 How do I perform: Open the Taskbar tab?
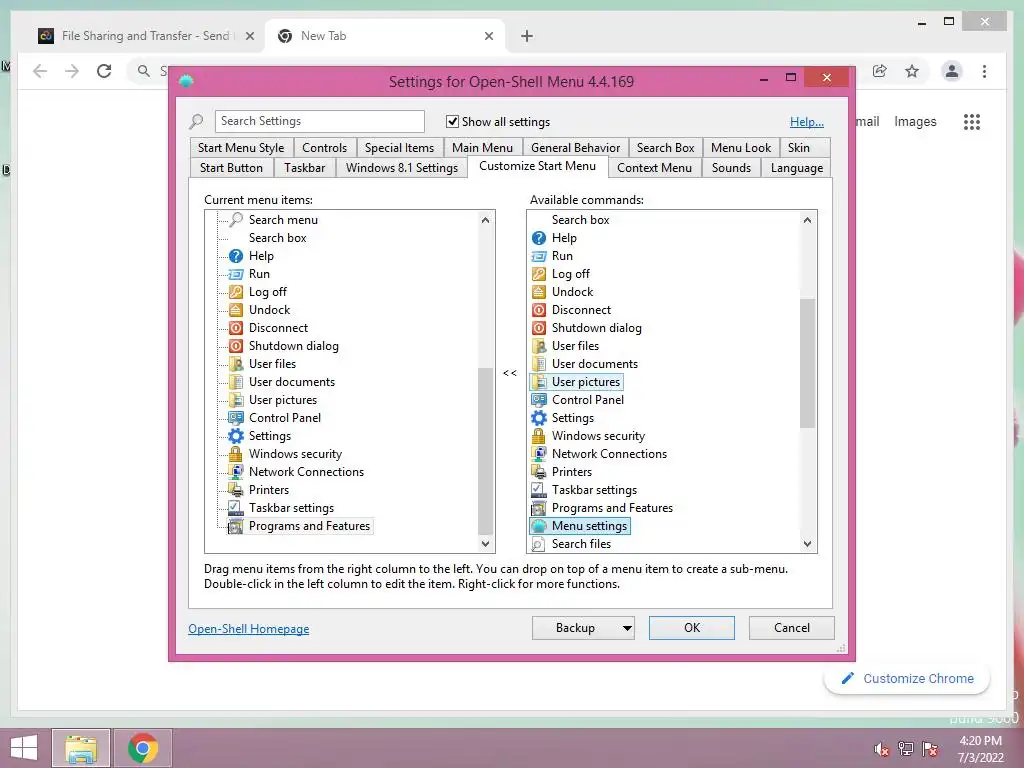click(x=304, y=168)
